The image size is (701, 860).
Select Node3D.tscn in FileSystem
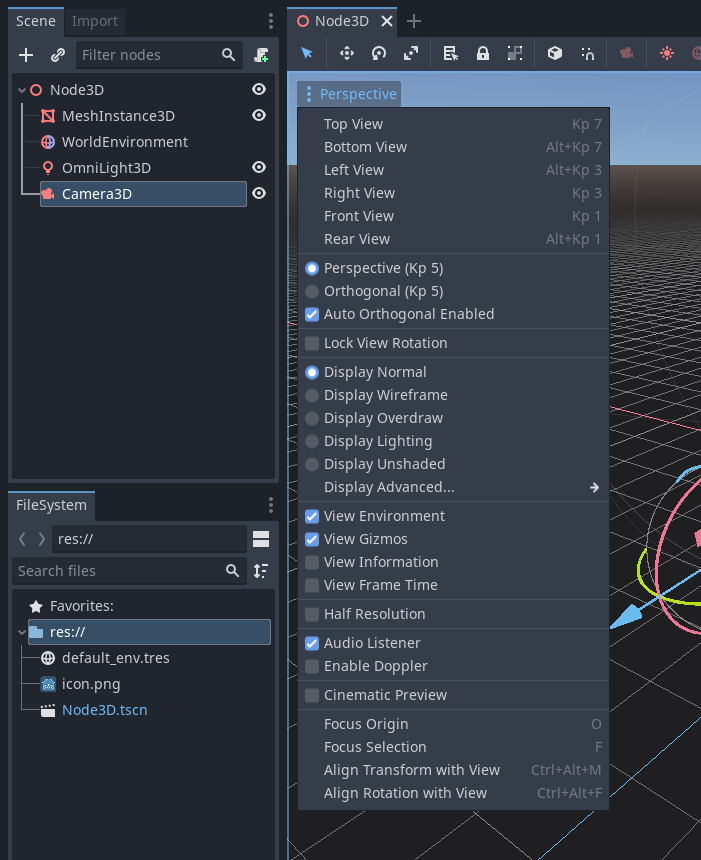(104, 710)
